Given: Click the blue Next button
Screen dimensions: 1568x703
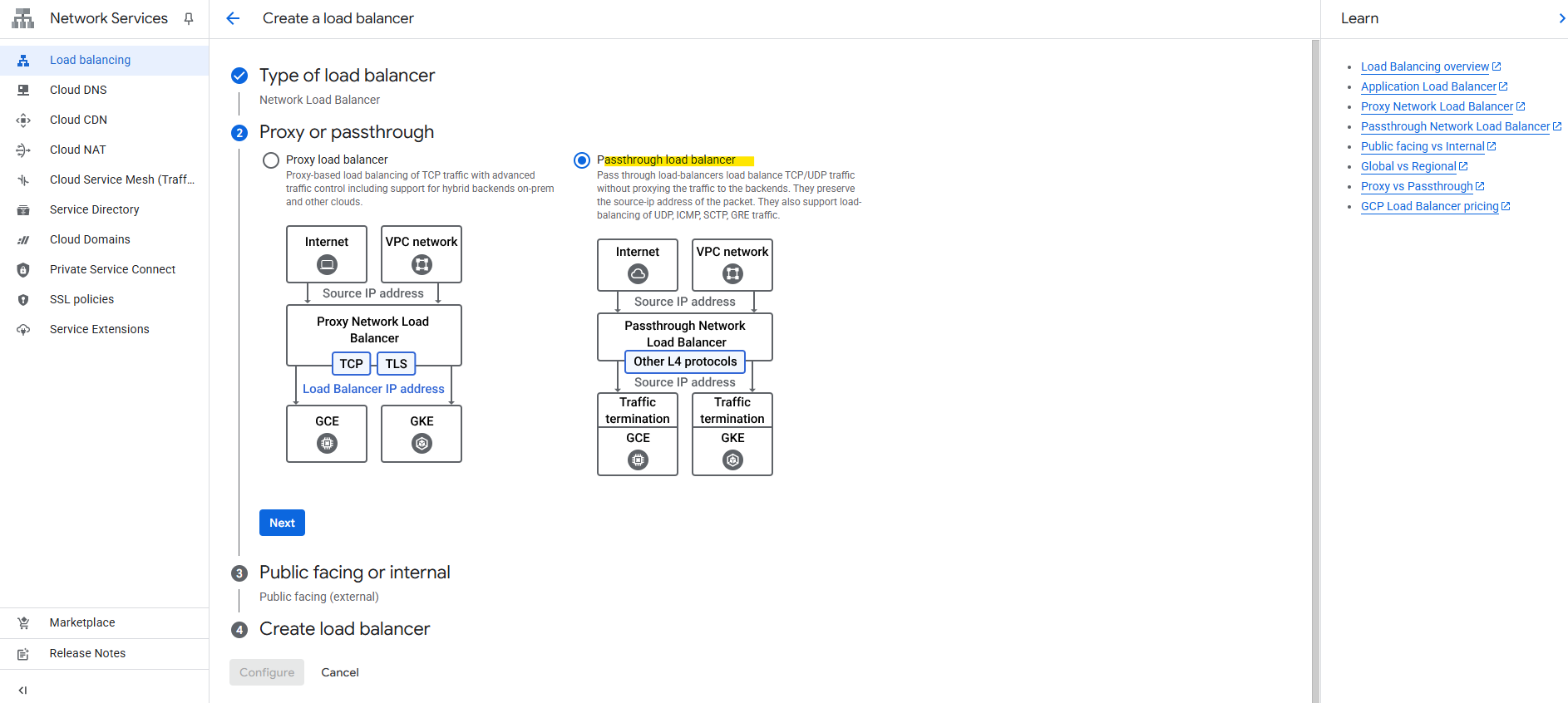Looking at the screenshot, I should pos(282,523).
